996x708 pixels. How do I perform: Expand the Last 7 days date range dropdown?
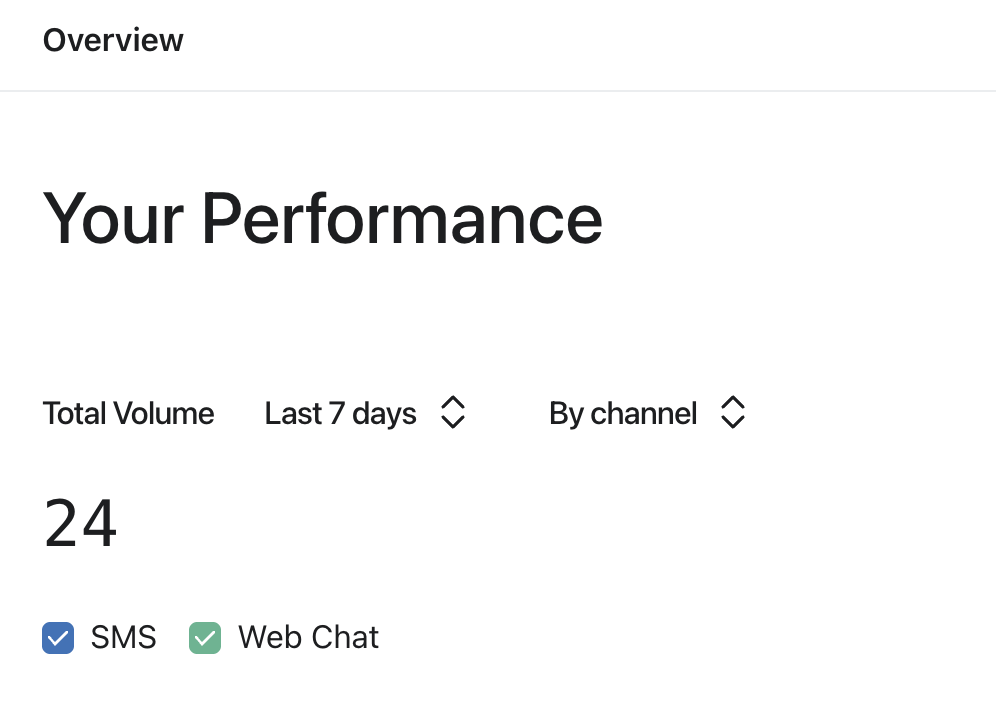pyautogui.click(x=365, y=413)
